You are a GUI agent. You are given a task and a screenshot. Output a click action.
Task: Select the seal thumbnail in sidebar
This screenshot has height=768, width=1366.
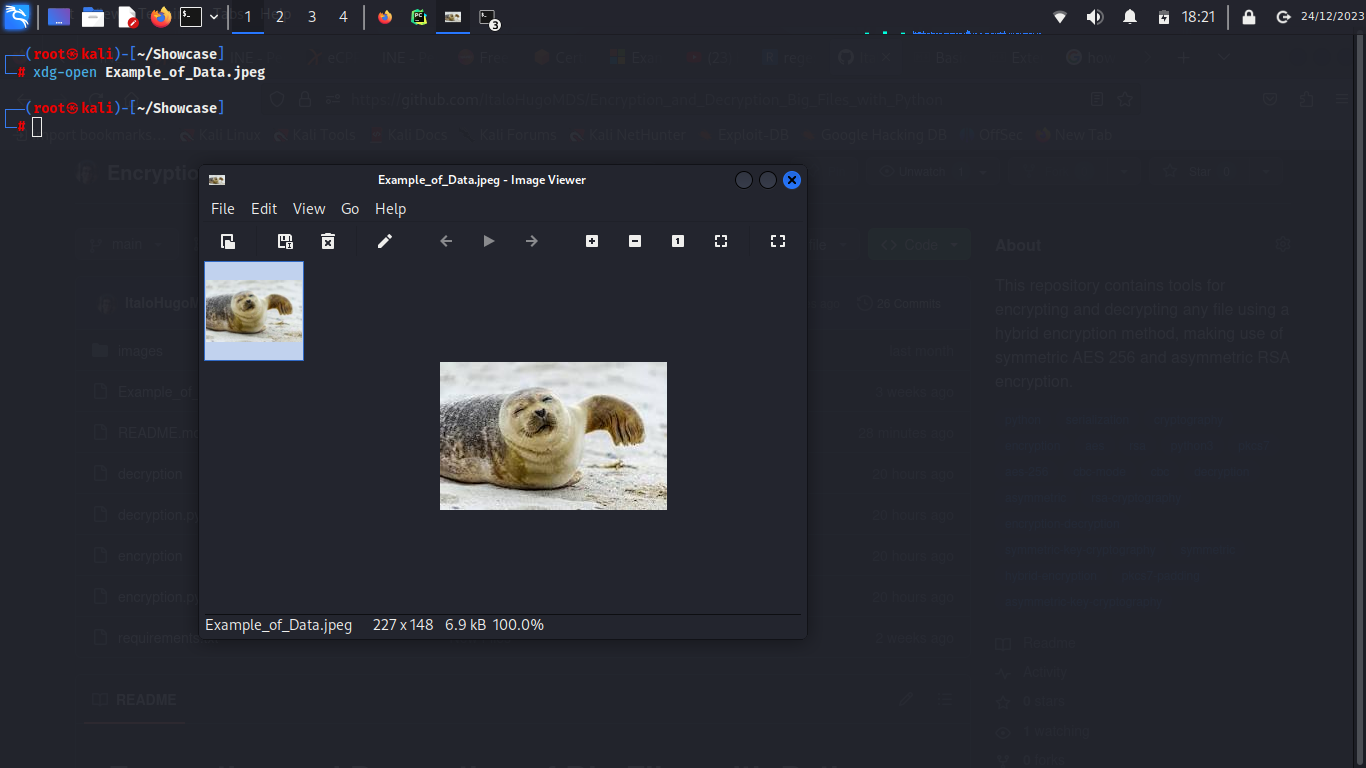pos(254,311)
